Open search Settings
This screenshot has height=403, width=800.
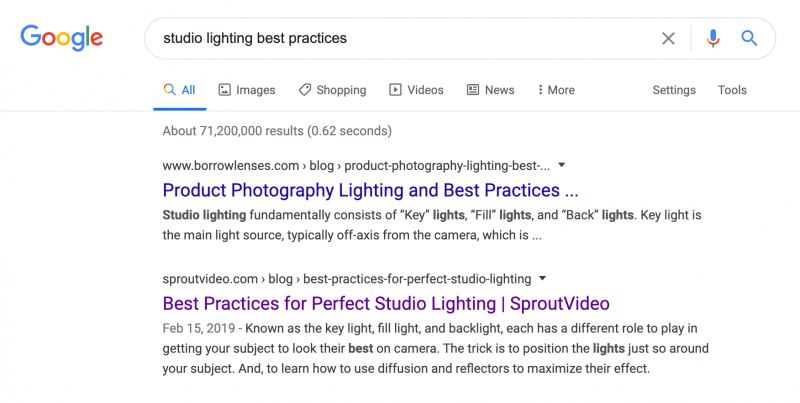pyautogui.click(x=674, y=90)
